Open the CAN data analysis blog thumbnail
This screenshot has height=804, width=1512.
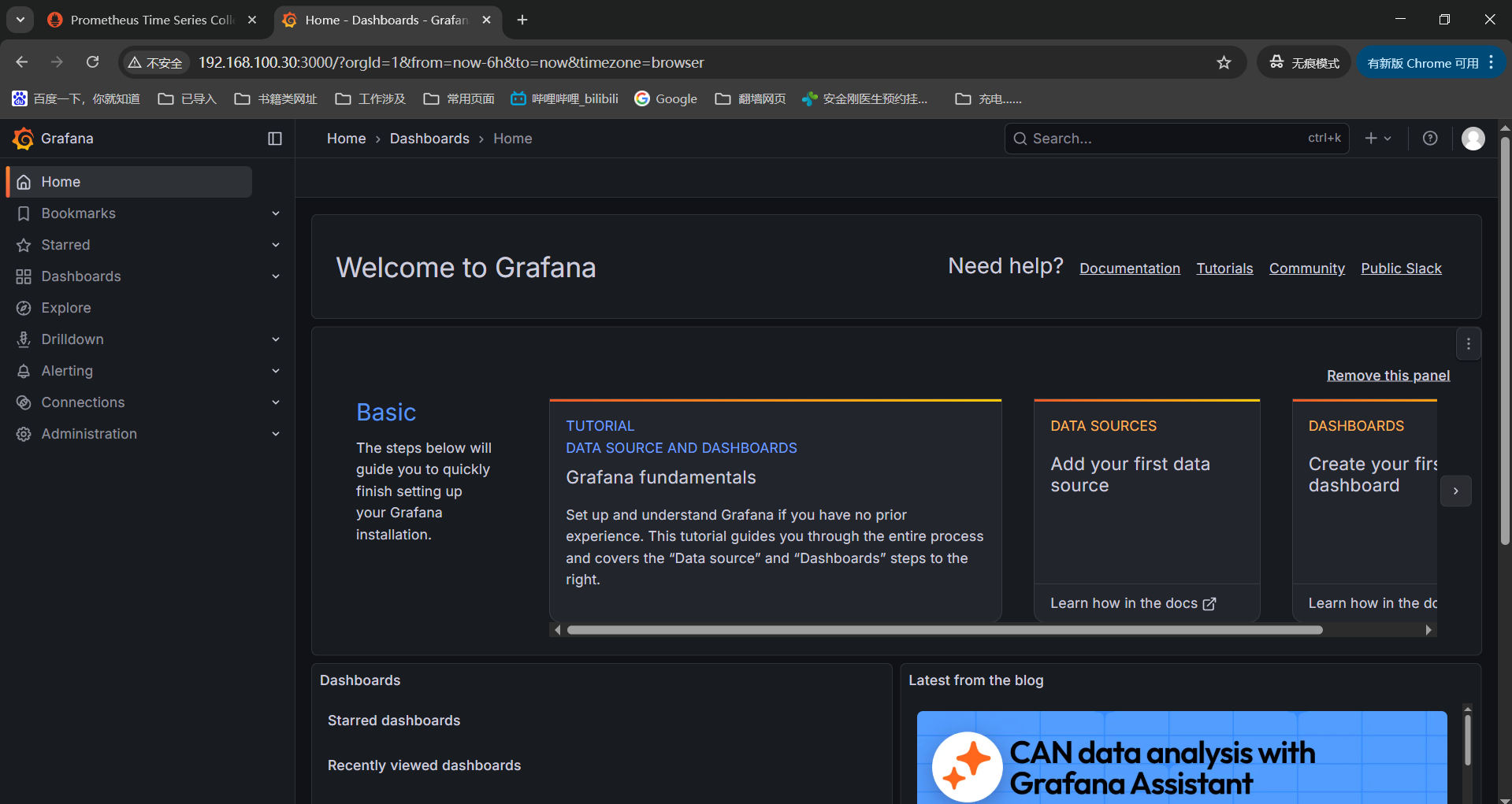(x=1182, y=758)
